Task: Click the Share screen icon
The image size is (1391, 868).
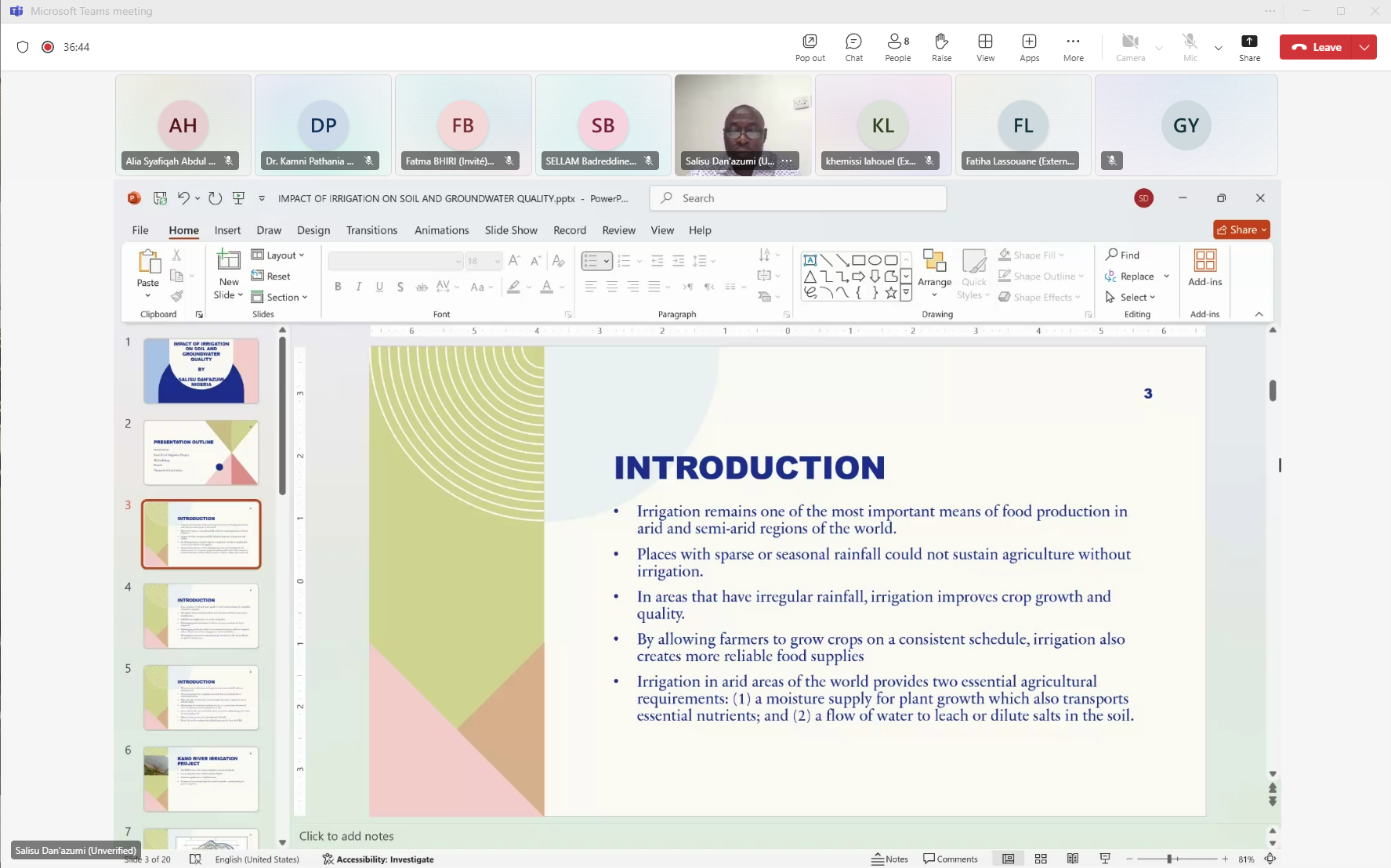Action: pyautogui.click(x=1249, y=47)
